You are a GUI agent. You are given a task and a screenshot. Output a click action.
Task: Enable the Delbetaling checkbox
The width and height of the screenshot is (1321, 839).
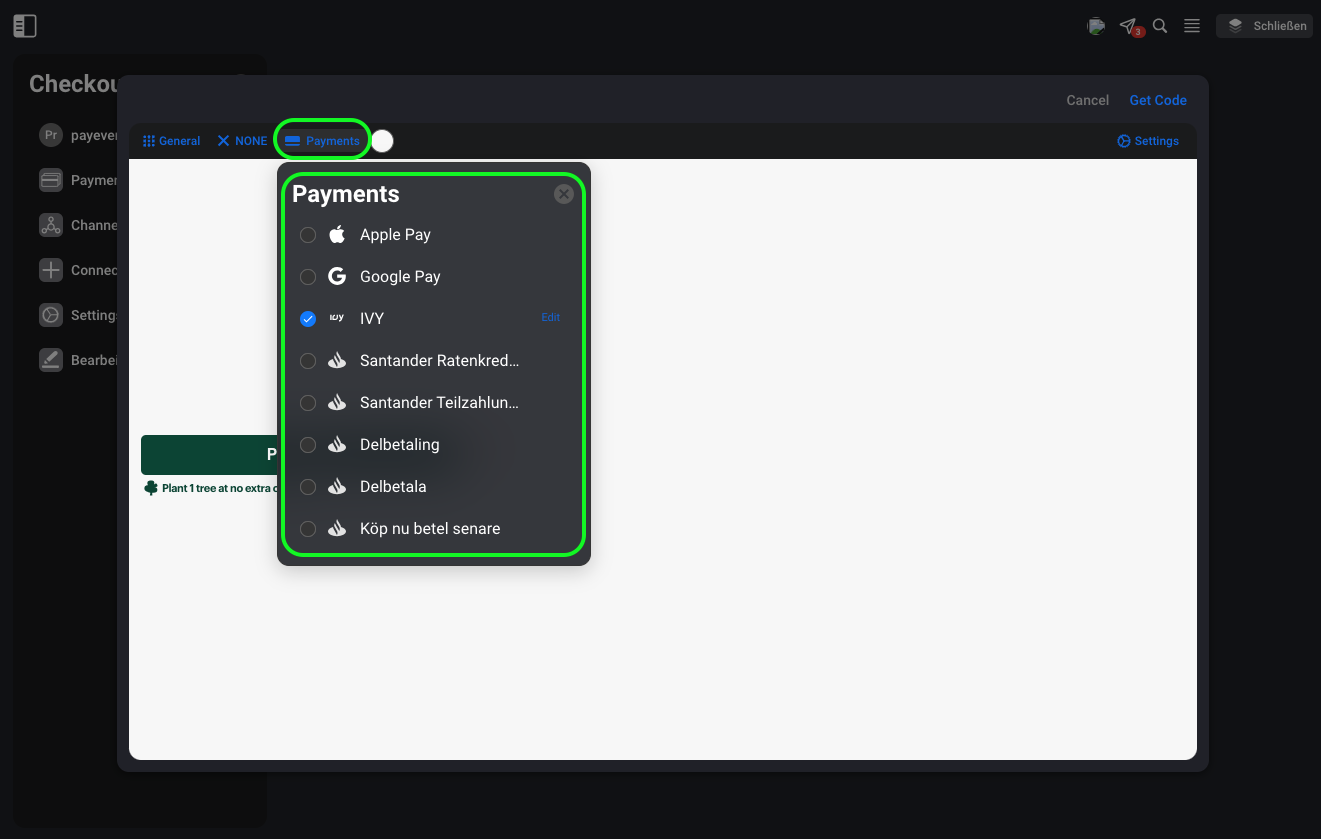coord(308,445)
